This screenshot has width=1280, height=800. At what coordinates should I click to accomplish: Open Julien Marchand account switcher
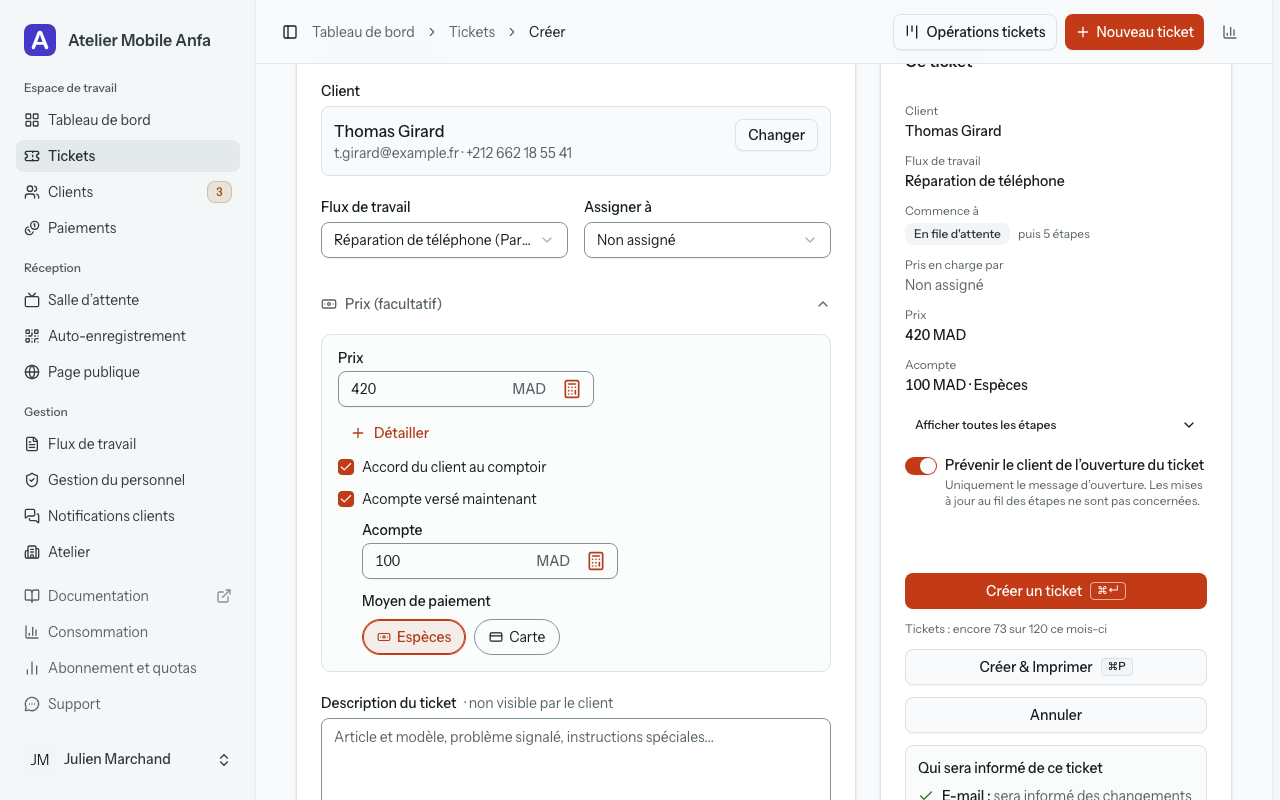pyautogui.click(x=128, y=760)
